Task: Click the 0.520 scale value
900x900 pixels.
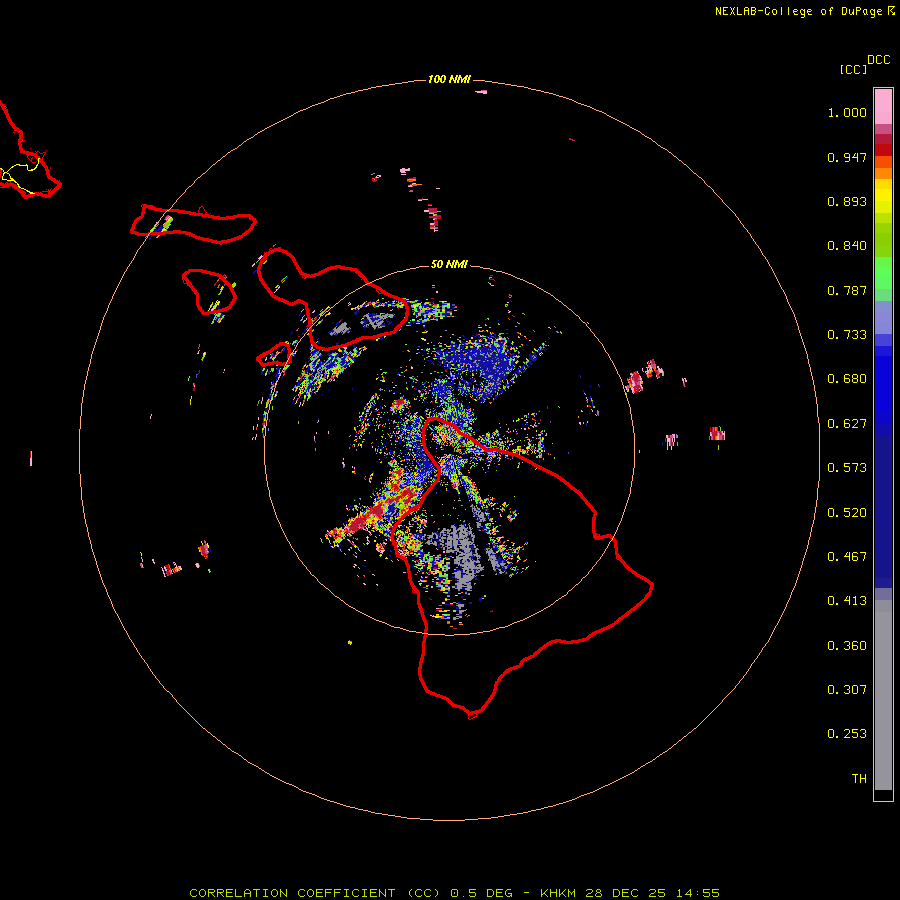Action: tap(847, 513)
